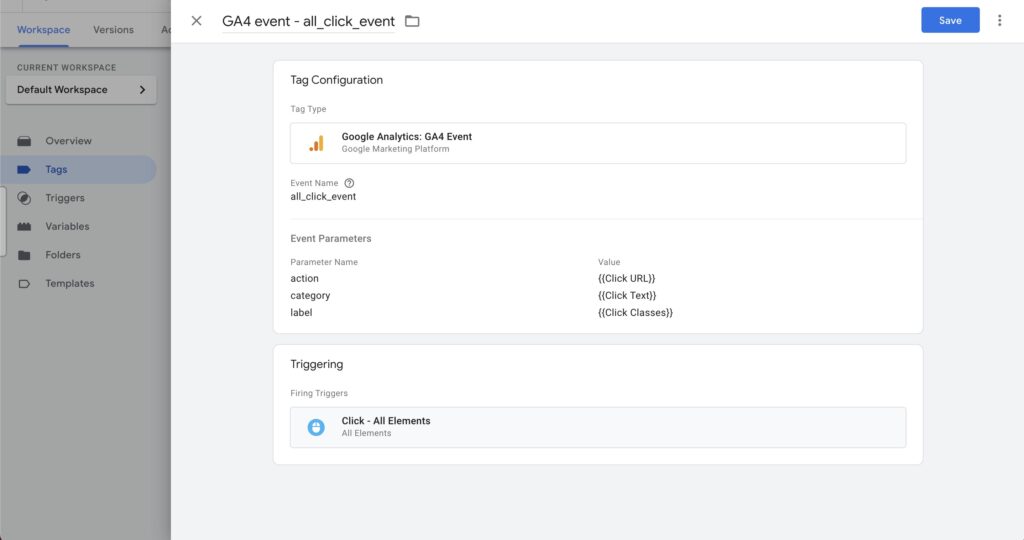Click the Overview icon in sidebar
1024x540 pixels.
[x=24, y=141]
